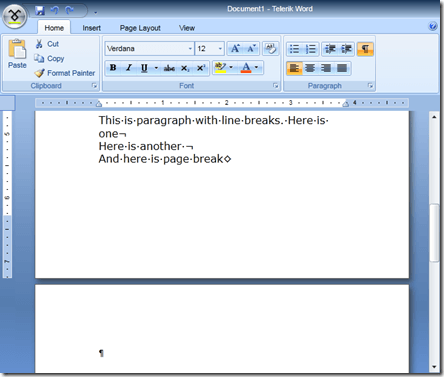Select Center paragraph alignment
This screenshot has width=444, height=377.
click(x=310, y=68)
